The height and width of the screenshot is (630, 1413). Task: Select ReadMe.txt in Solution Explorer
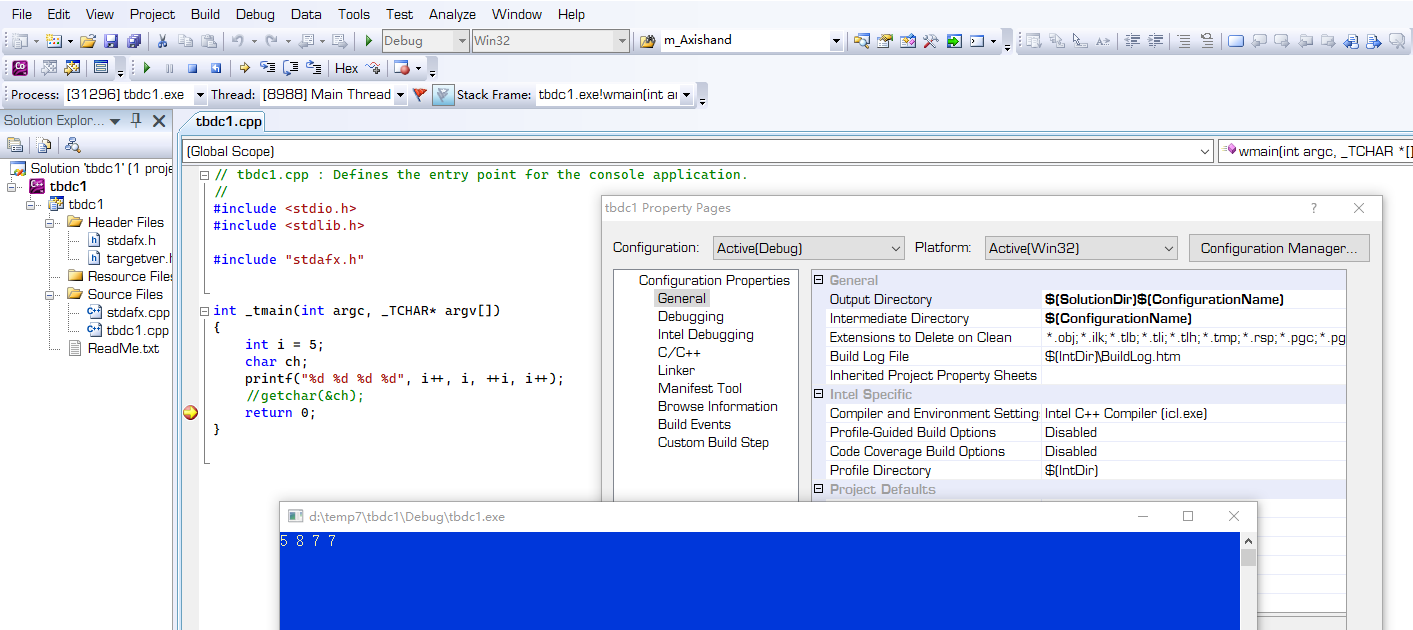click(x=123, y=348)
